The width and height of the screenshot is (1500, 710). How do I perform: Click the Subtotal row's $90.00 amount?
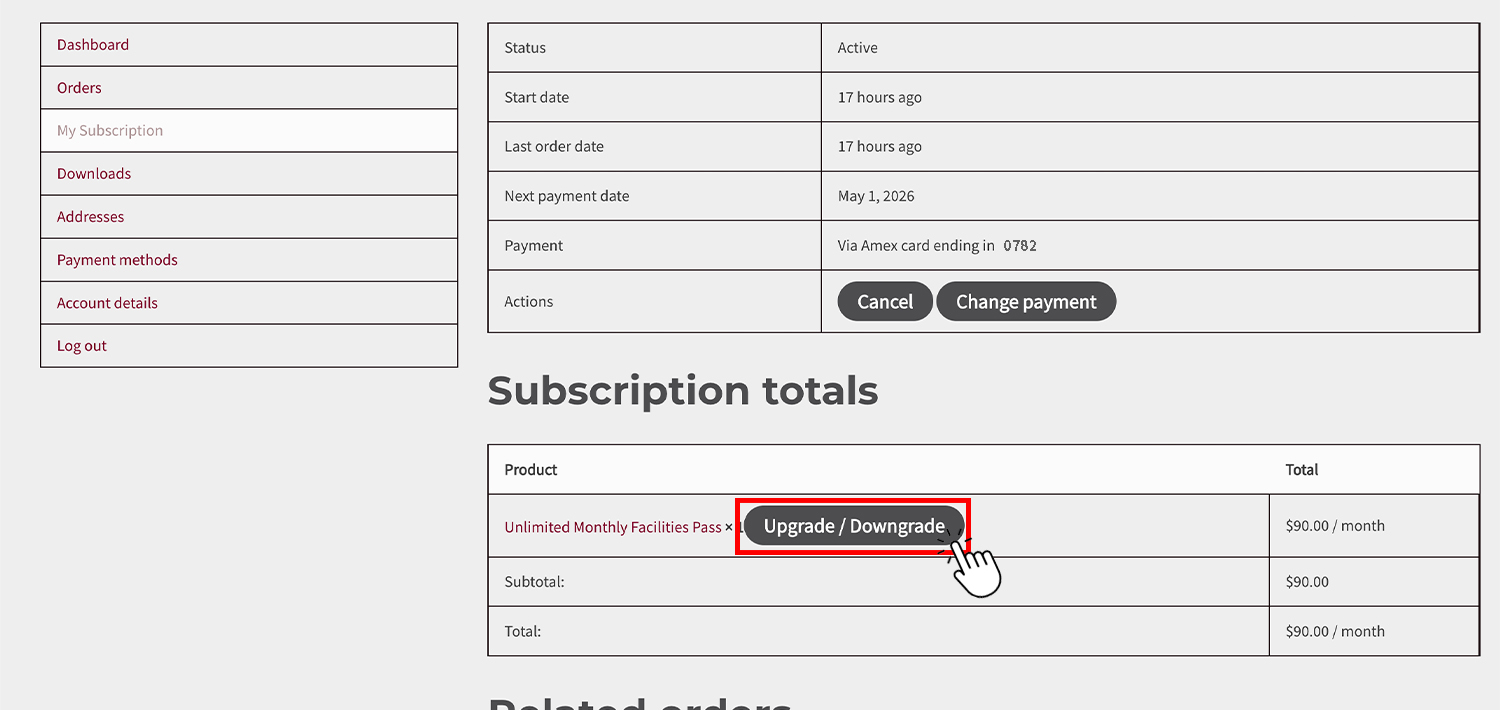pos(1307,582)
